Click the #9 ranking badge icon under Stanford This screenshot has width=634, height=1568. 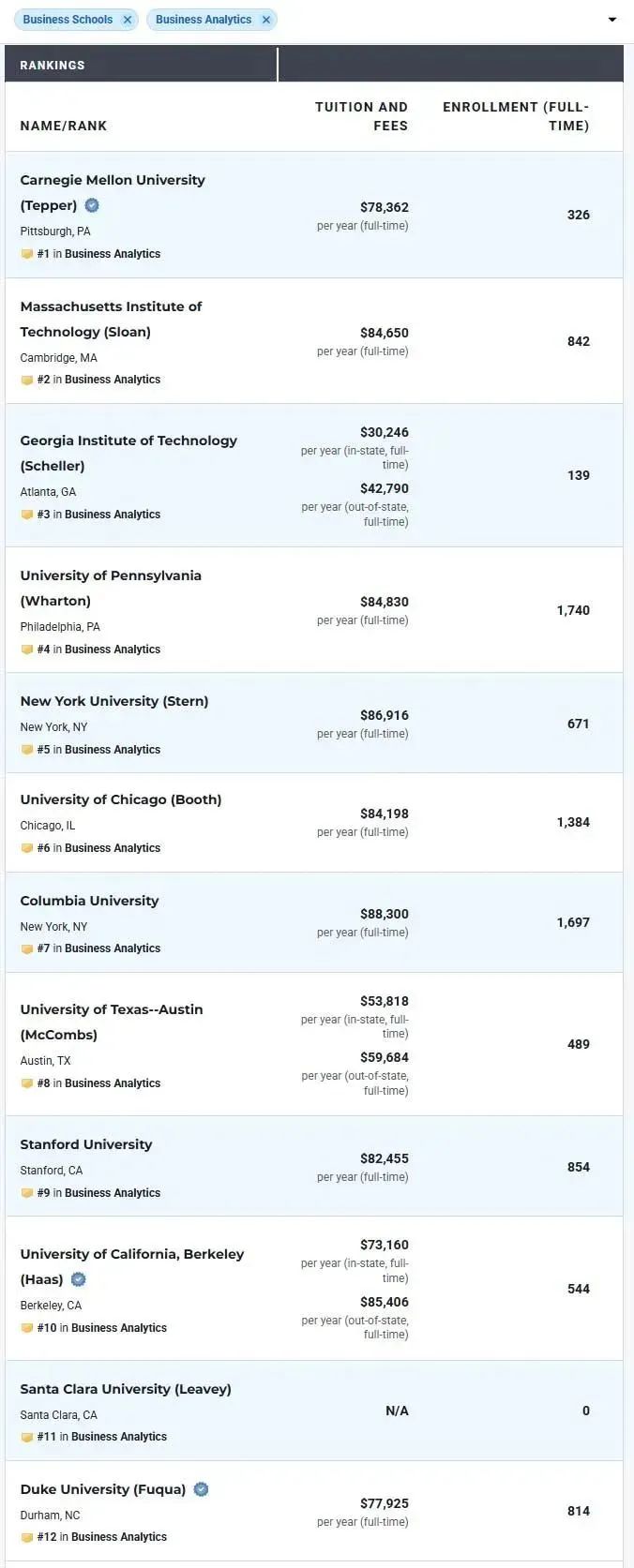click(27, 1193)
